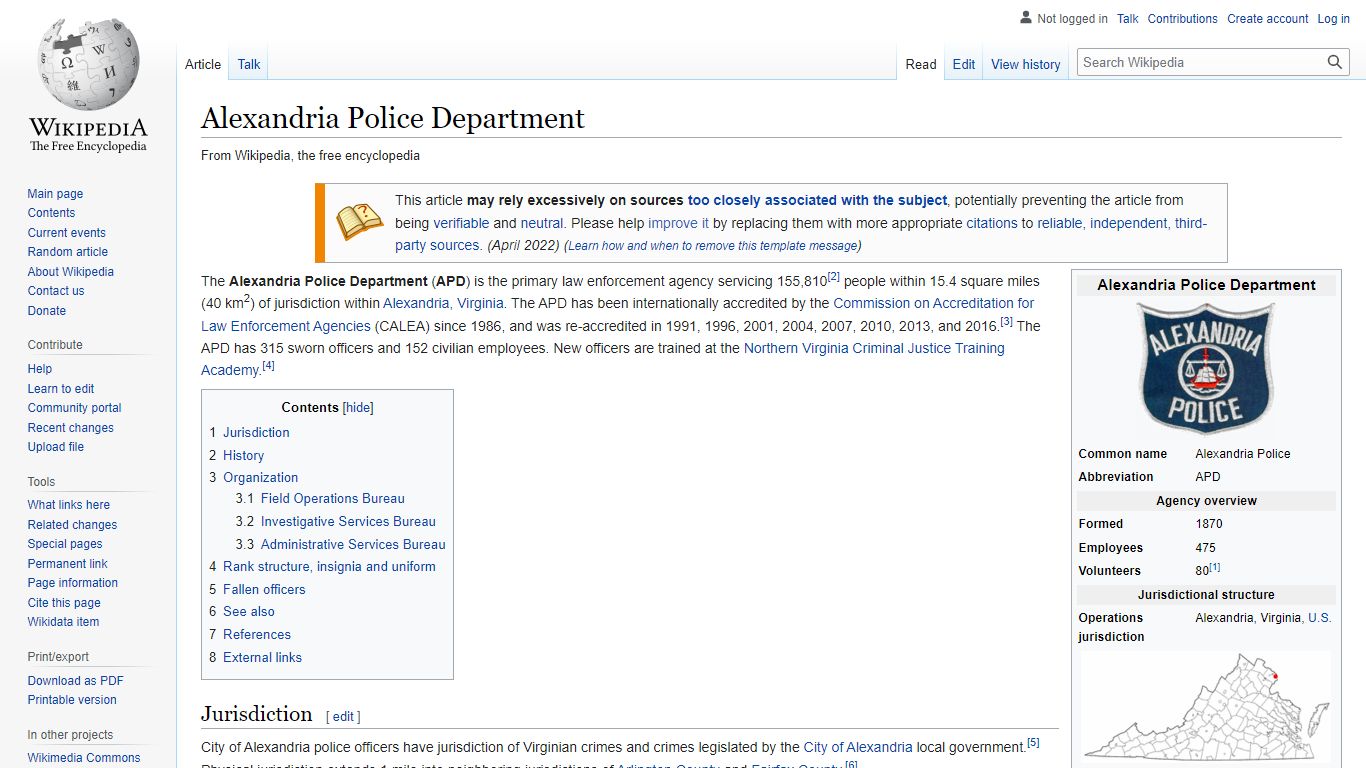Screen dimensions: 1366x768
Task: Open Contact us link
Action: 56,291
